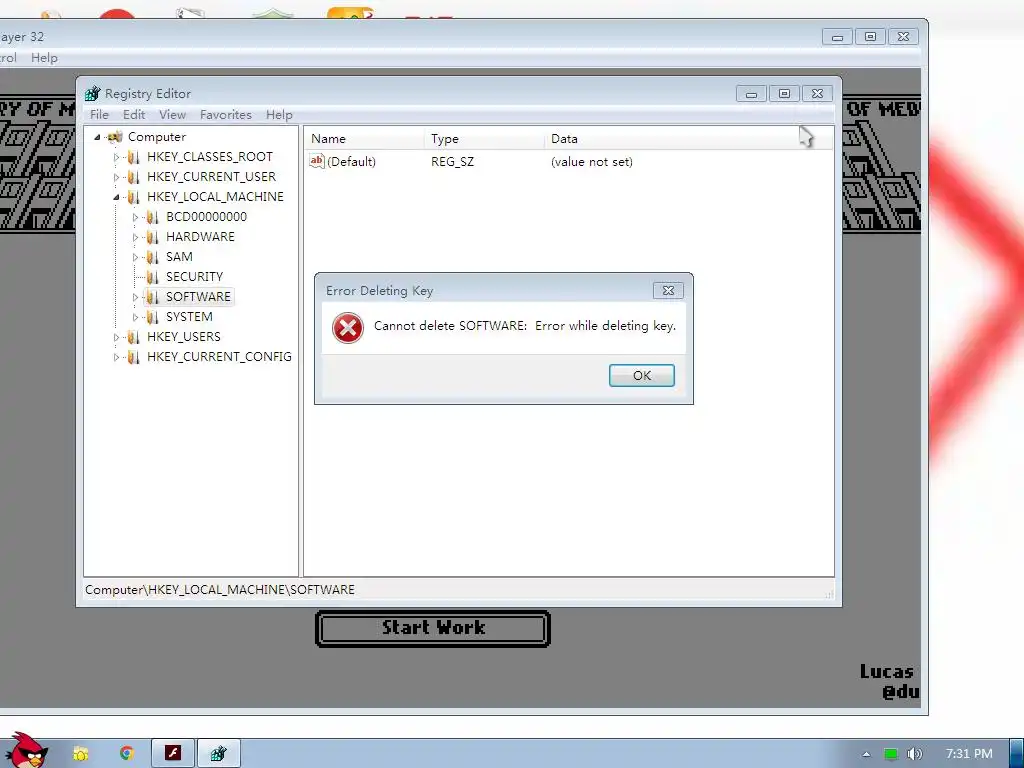Open yellow folder taskbar icon
Viewport: 1024px width, 768px height.
pos(80,754)
